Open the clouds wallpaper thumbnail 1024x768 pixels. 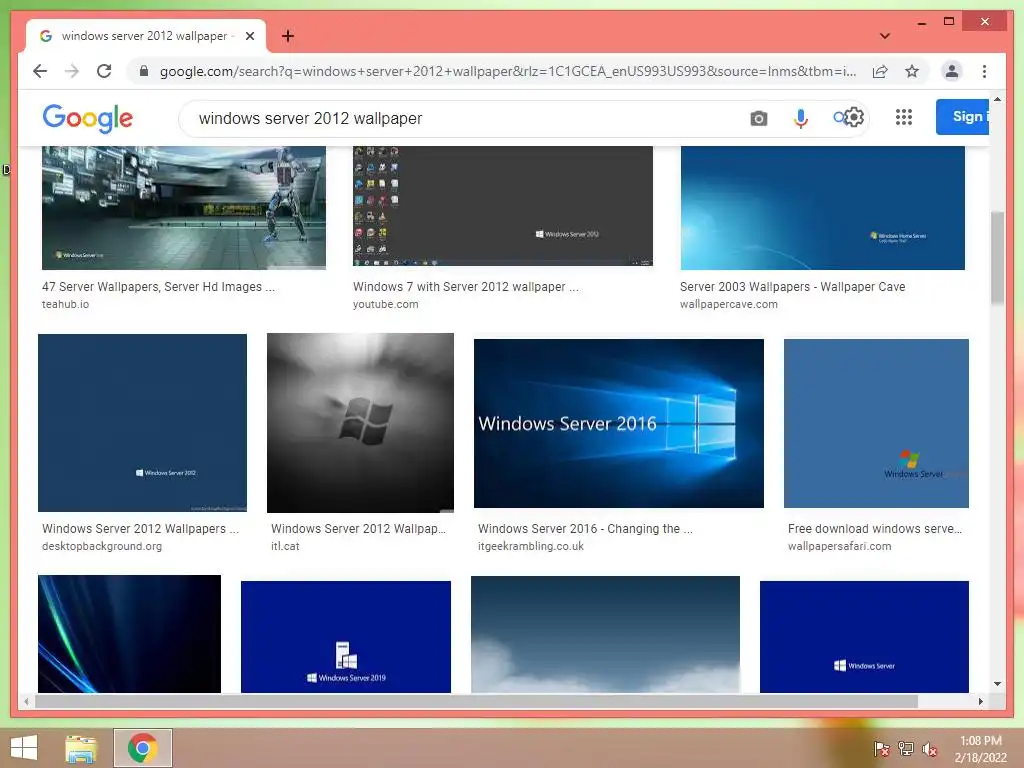pyautogui.click(x=605, y=634)
